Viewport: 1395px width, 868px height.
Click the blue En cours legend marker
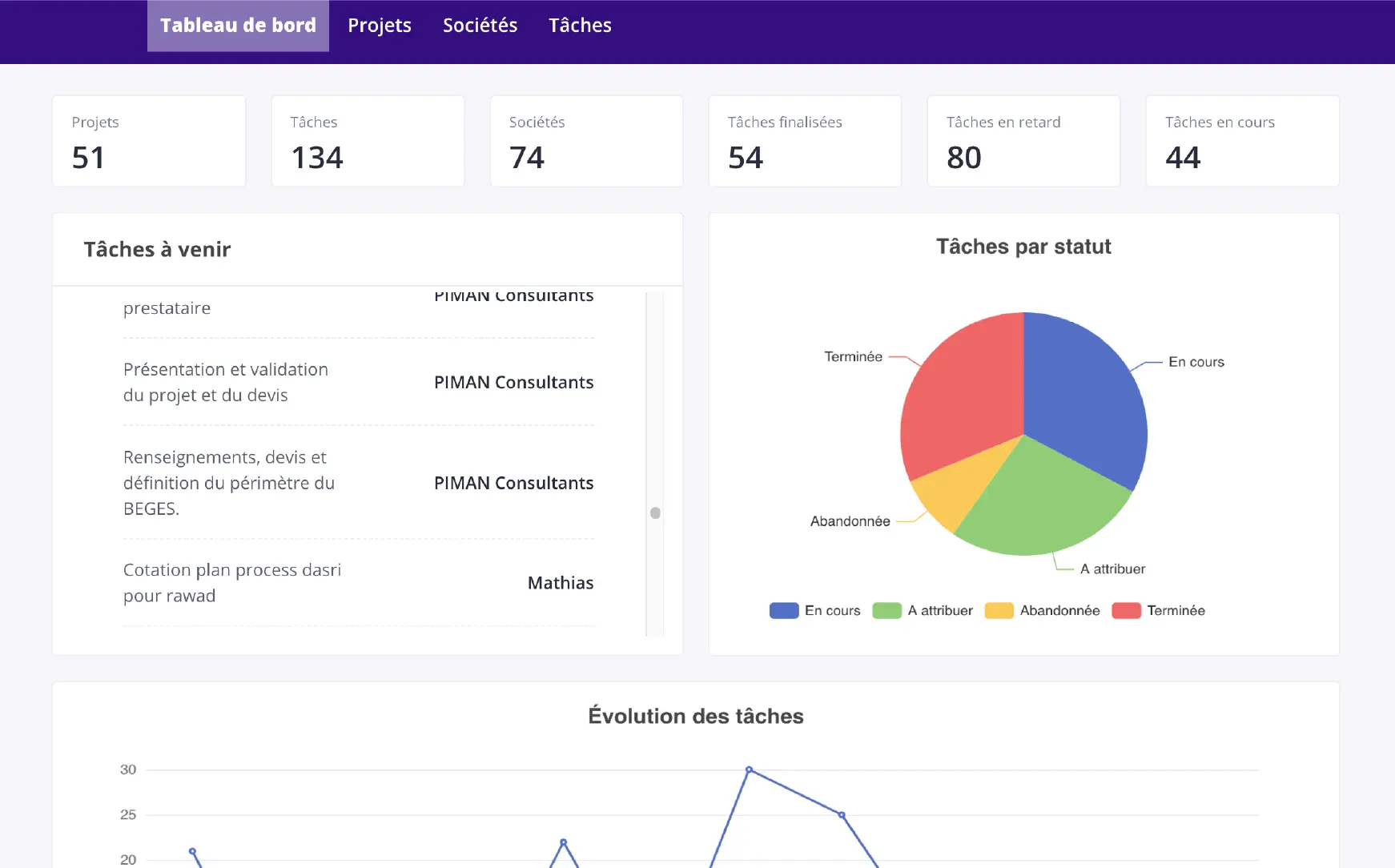pyautogui.click(x=783, y=610)
